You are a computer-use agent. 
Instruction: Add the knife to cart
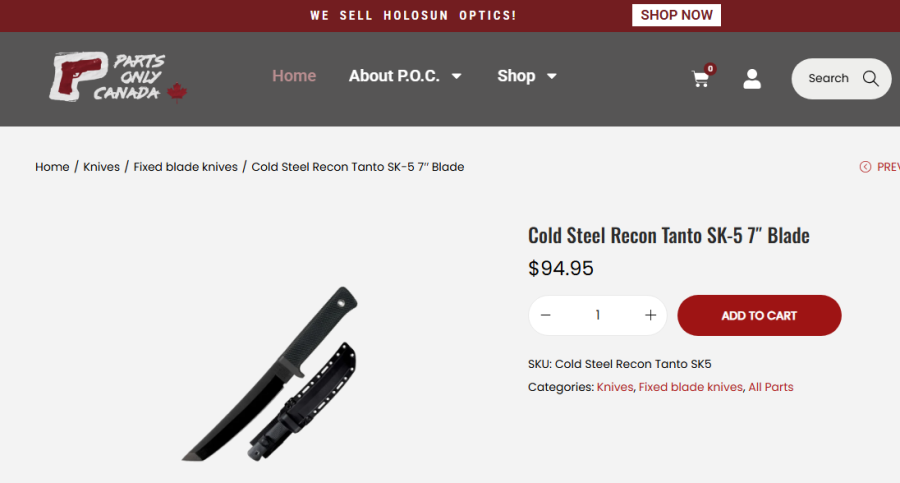click(759, 315)
